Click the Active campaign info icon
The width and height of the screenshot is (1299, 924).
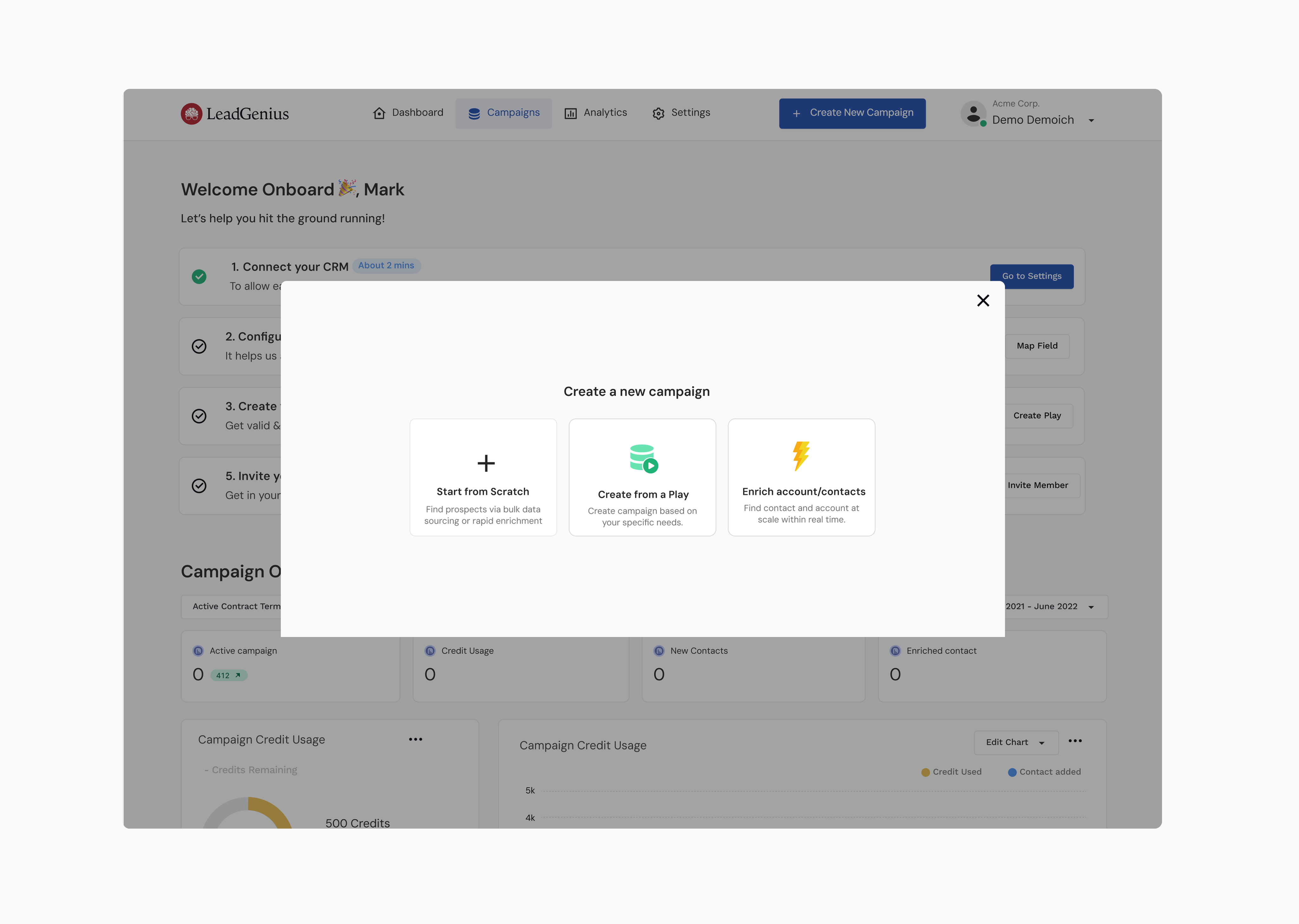[x=198, y=651]
